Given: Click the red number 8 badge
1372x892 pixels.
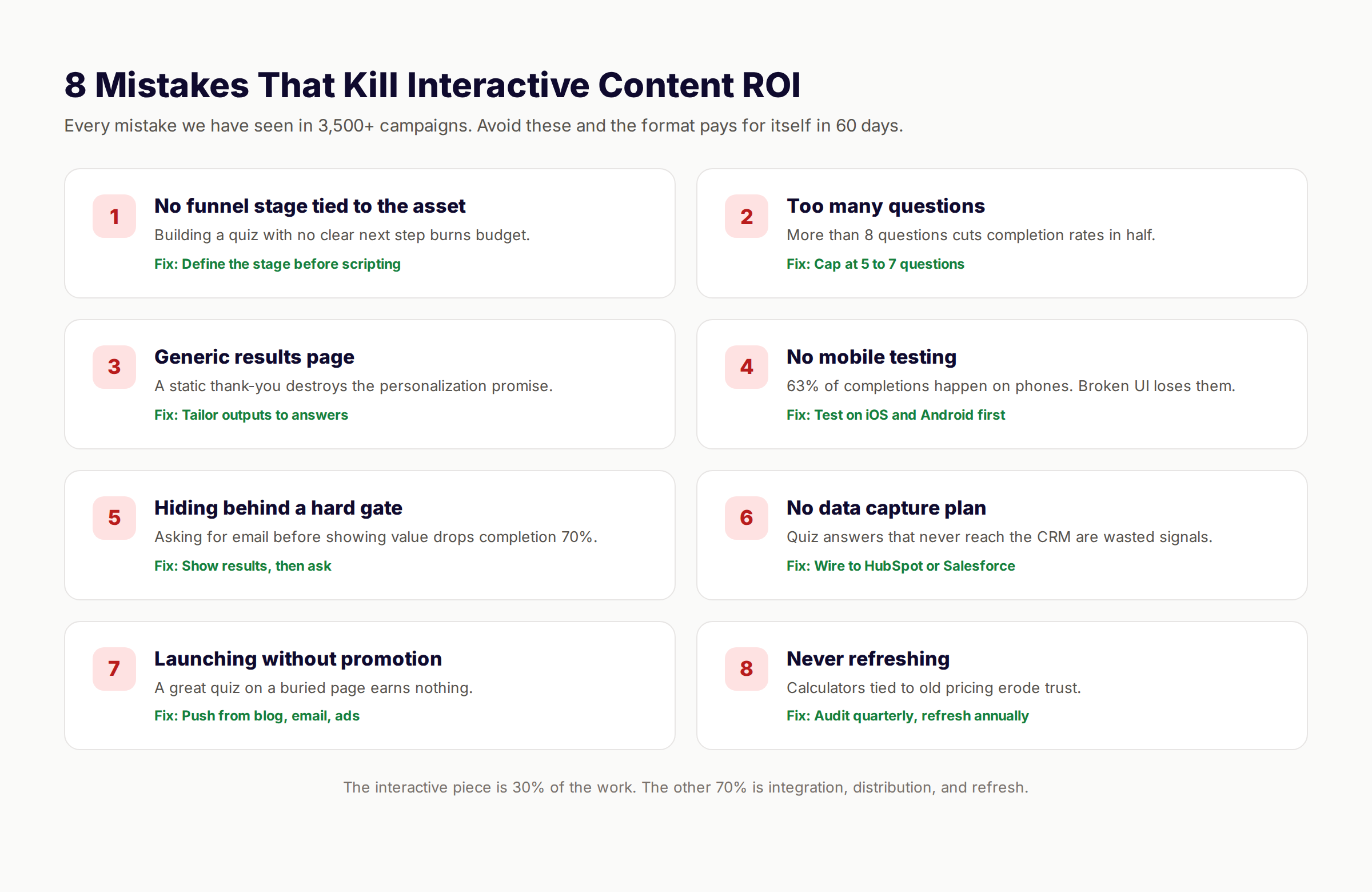Looking at the screenshot, I should 747,669.
